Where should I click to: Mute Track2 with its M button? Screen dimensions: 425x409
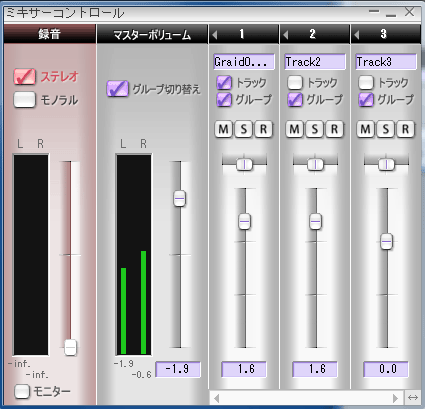click(x=295, y=129)
